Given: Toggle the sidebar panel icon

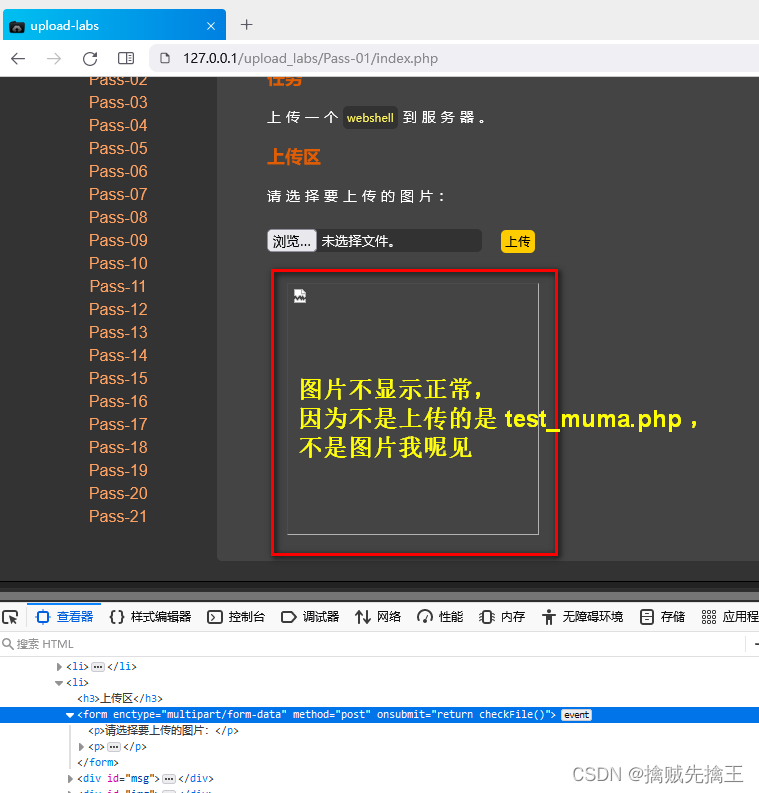Looking at the screenshot, I should click(x=126, y=58).
